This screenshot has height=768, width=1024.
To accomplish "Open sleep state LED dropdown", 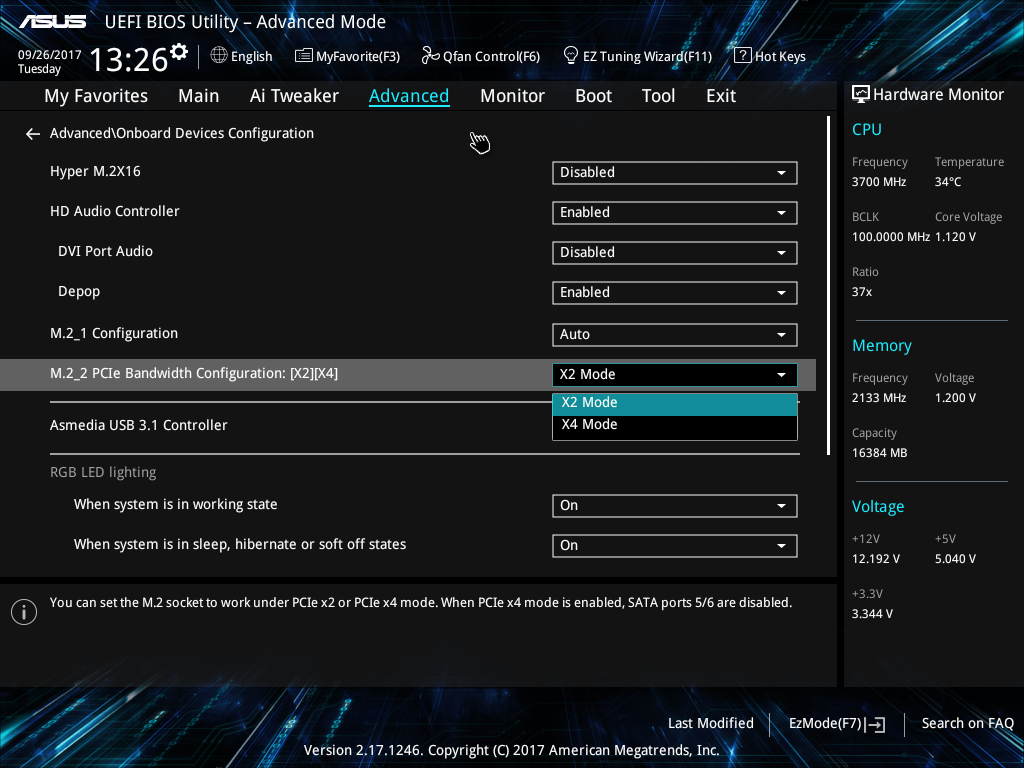I will pyautogui.click(x=675, y=546).
